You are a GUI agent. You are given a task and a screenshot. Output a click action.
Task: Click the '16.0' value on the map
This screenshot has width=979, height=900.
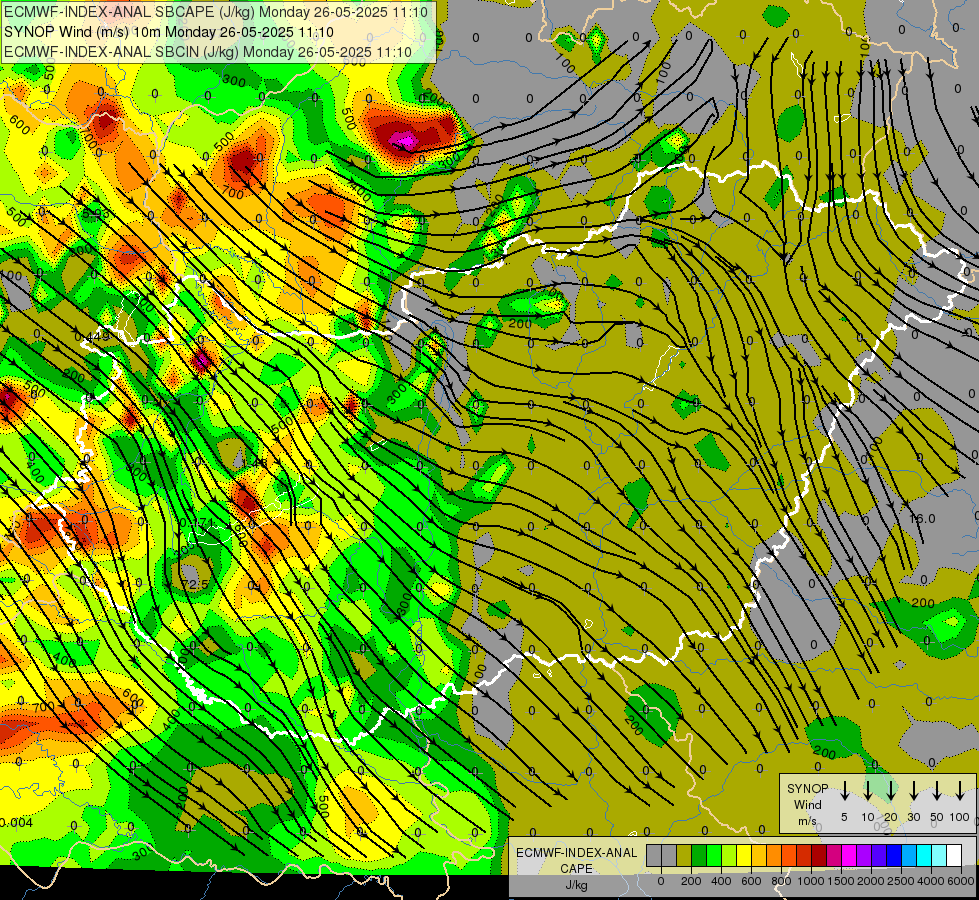[x=922, y=518]
